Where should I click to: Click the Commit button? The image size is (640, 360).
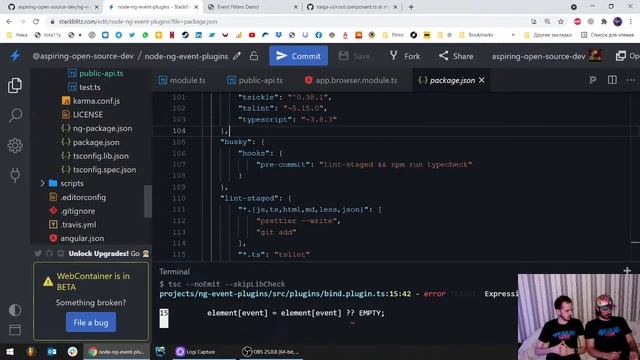pos(298,56)
